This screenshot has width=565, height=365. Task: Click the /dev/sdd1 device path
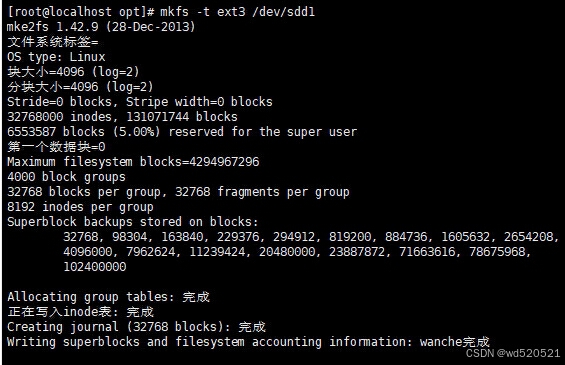[x=284, y=12]
